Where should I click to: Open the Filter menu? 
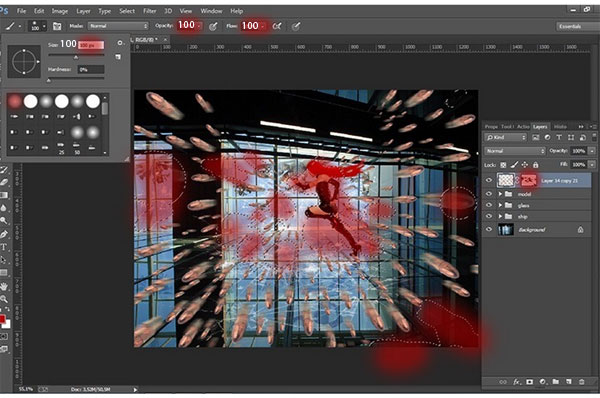tap(150, 11)
